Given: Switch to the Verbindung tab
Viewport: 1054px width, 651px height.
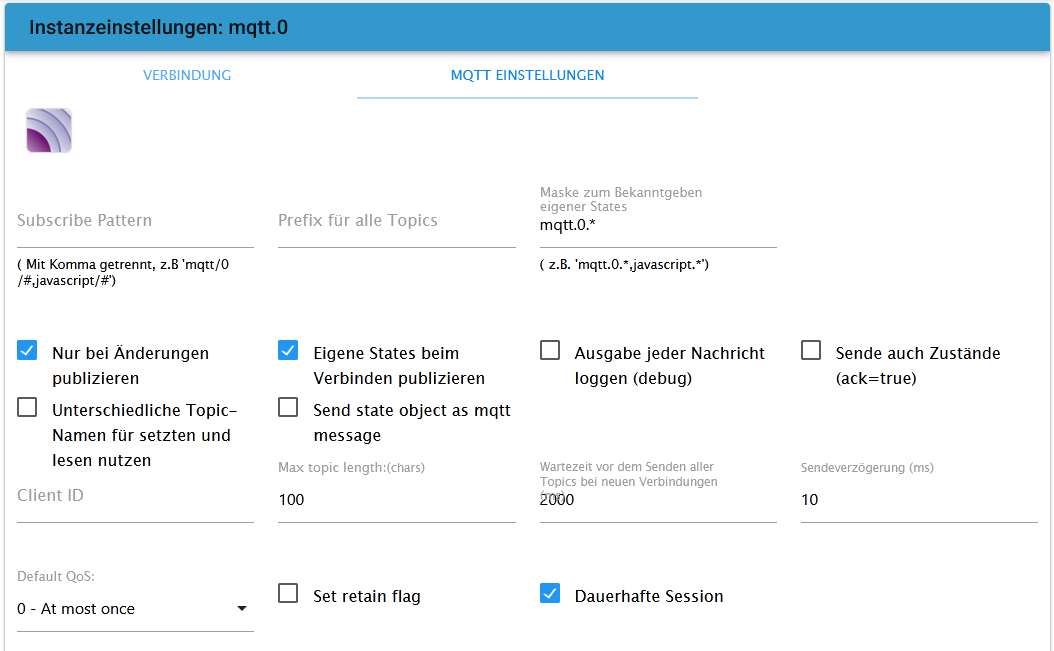Looking at the screenshot, I should coord(187,75).
